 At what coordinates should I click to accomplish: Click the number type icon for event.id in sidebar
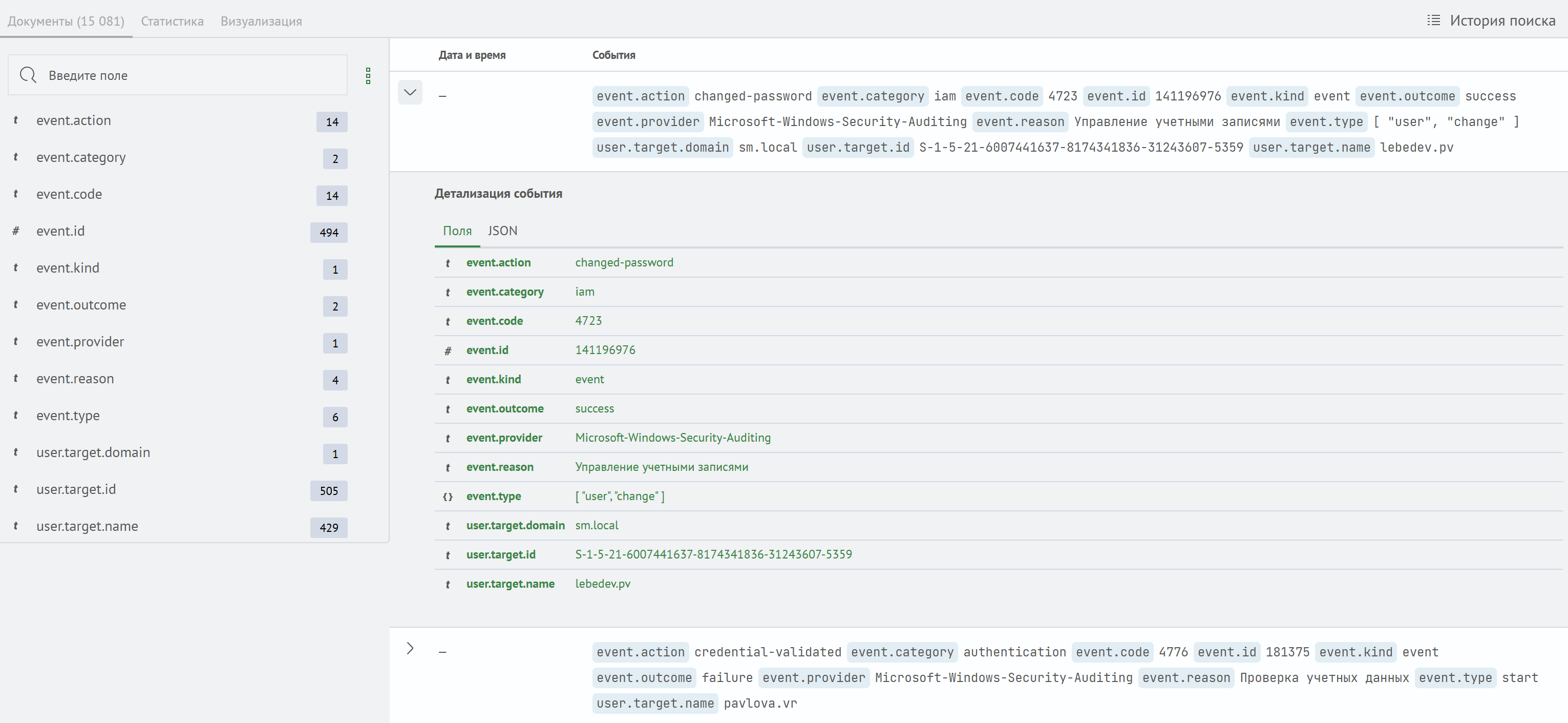click(16, 231)
